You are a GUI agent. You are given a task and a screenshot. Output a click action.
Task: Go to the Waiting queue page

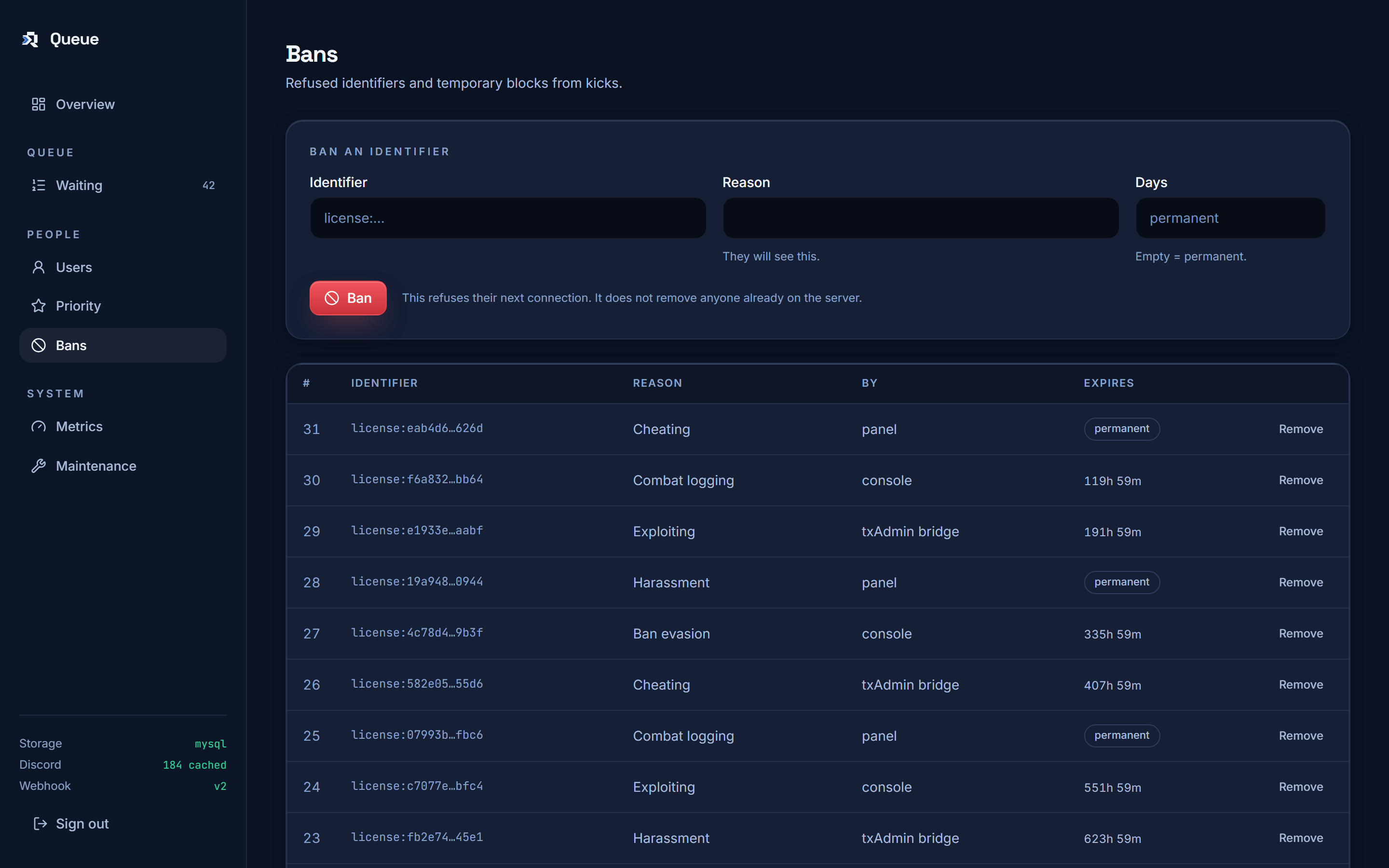pyautogui.click(x=123, y=186)
